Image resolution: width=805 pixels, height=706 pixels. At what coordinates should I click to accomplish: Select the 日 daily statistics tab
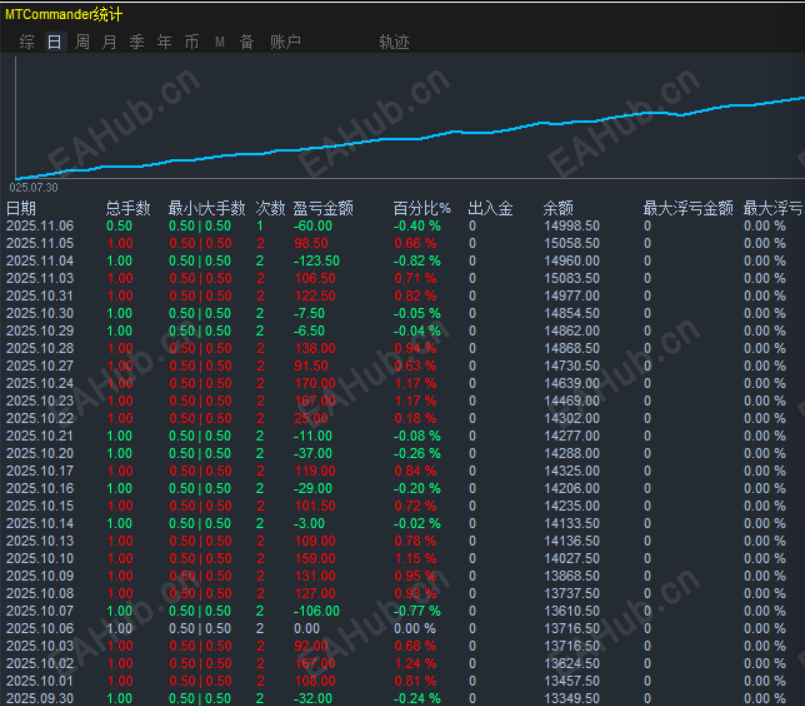click(x=54, y=42)
